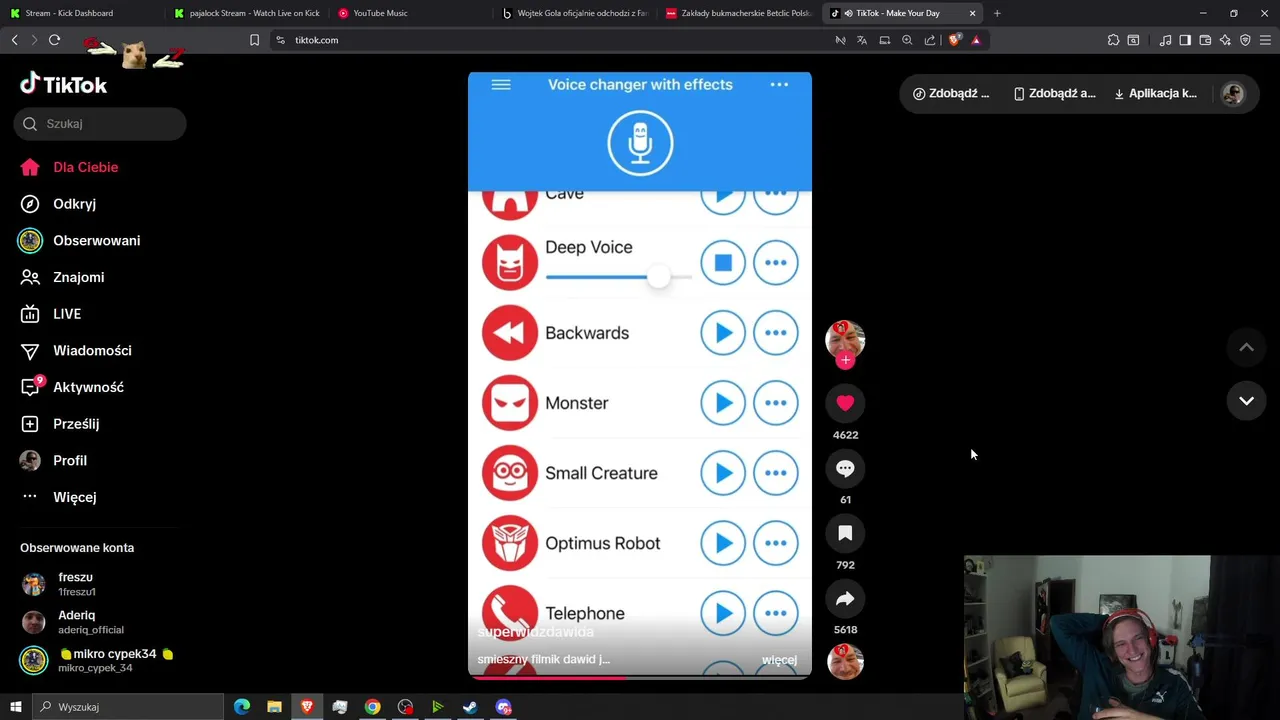
Task: Open more options for Small Creature
Action: pyautogui.click(x=776, y=473)
